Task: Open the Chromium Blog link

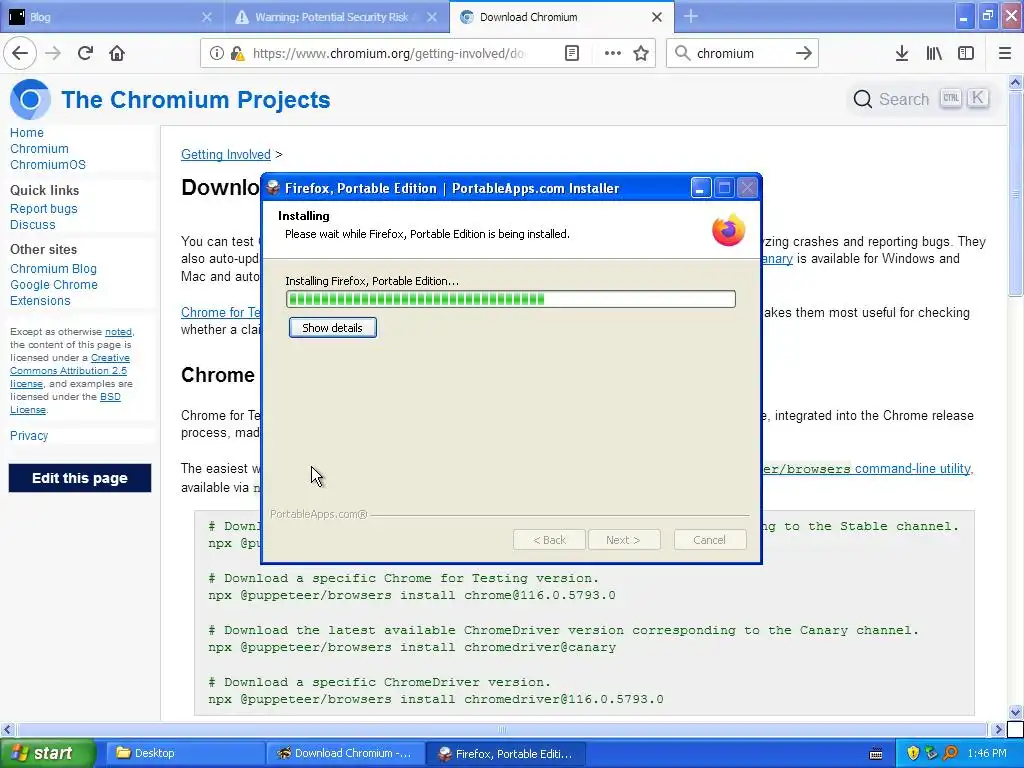Action: (53, 268)
